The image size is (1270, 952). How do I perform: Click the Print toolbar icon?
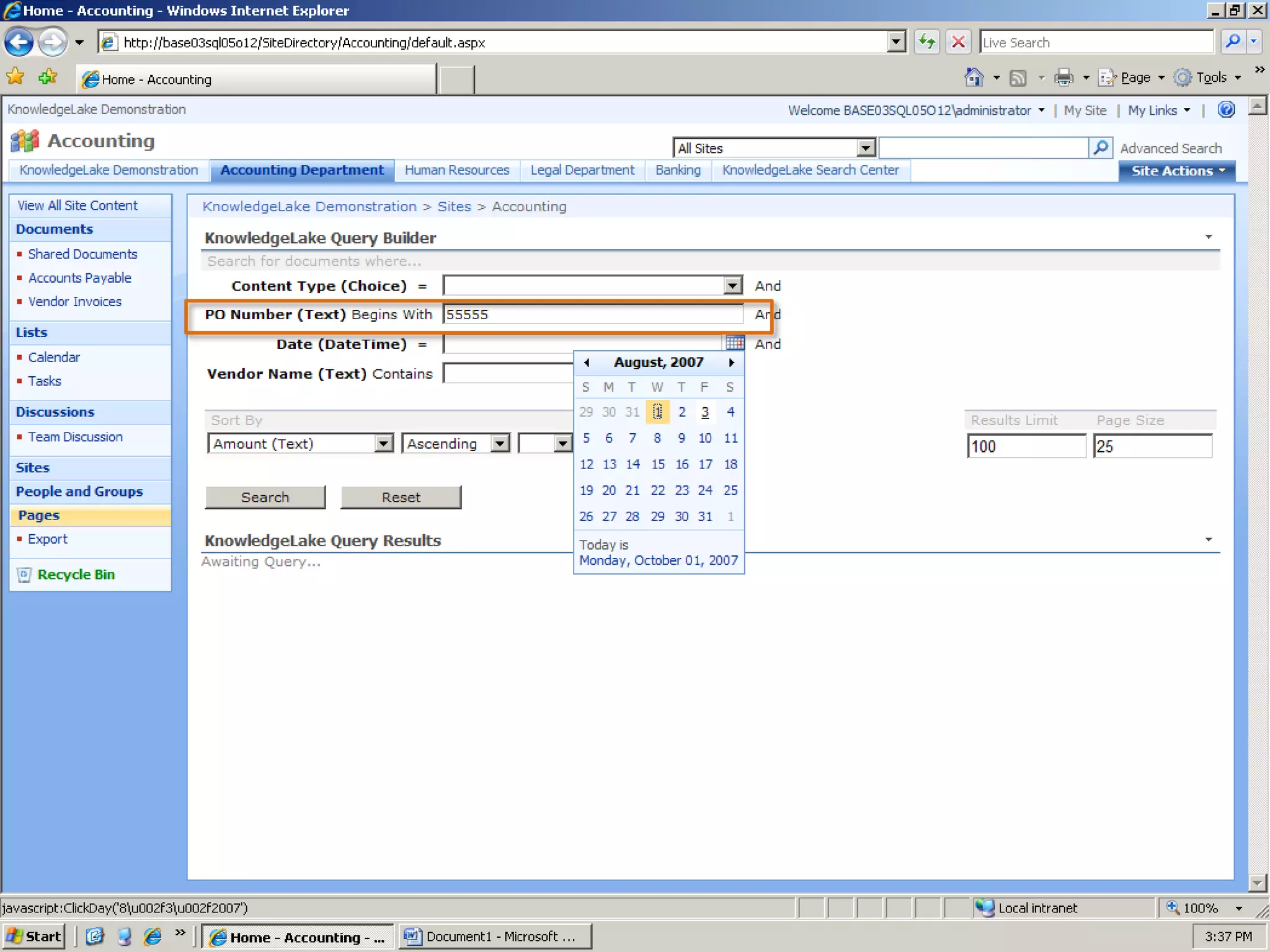coord(1064,77)
